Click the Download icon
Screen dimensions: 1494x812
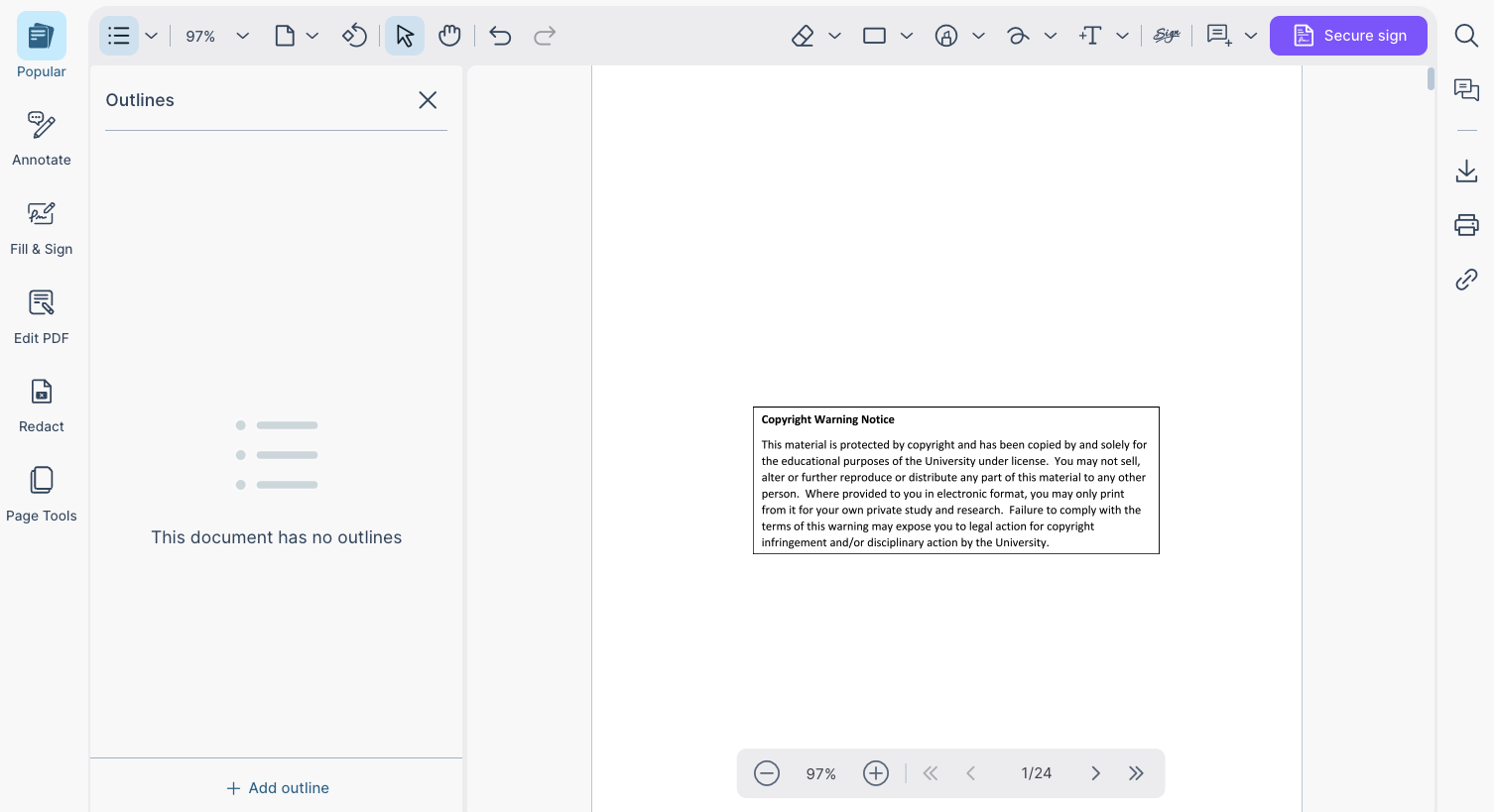point(1466,171)
